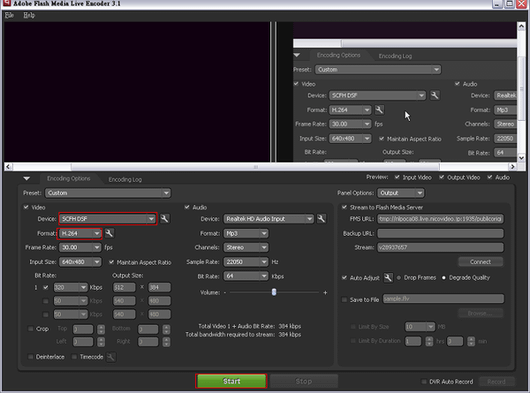Click the Connect button
530x393 pixels.
[x=480, y=262]
